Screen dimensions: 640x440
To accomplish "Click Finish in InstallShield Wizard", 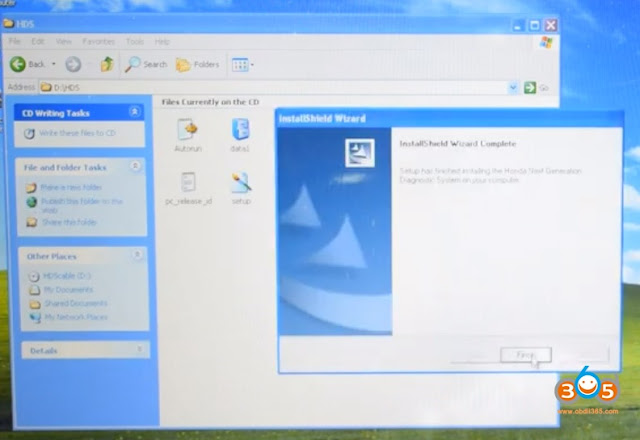I will 526,355.
